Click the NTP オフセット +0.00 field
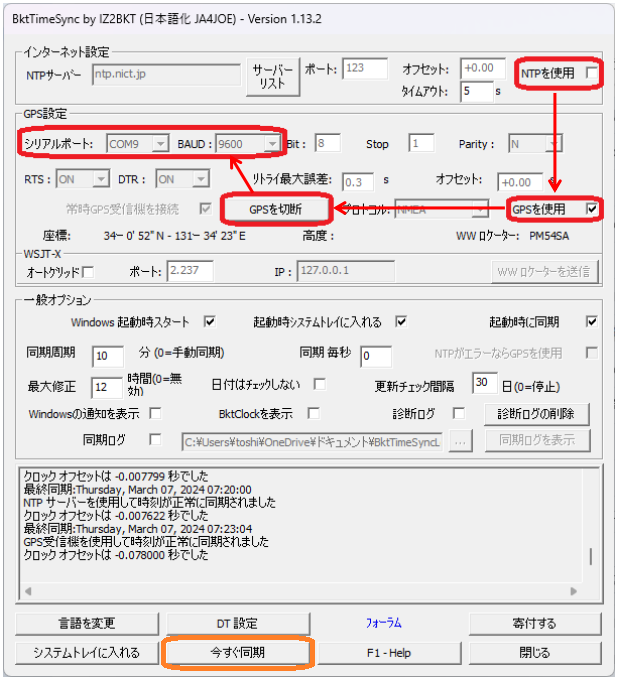 [x=483, y=69]
